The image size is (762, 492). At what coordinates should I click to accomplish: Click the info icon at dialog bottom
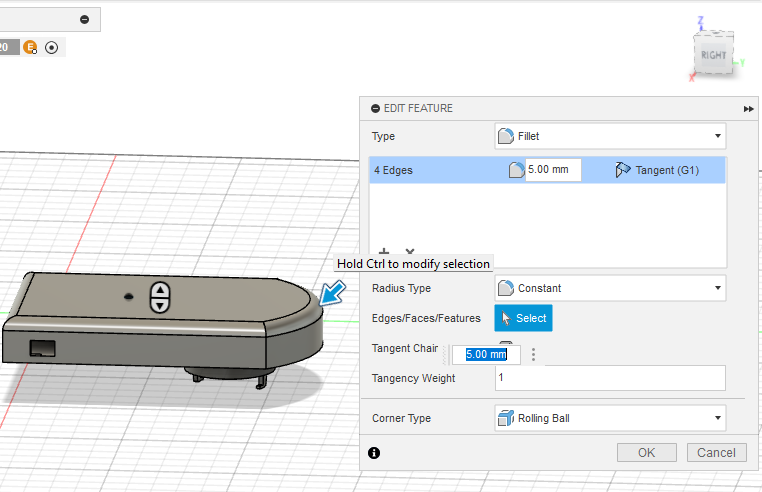tap(374, 453)
